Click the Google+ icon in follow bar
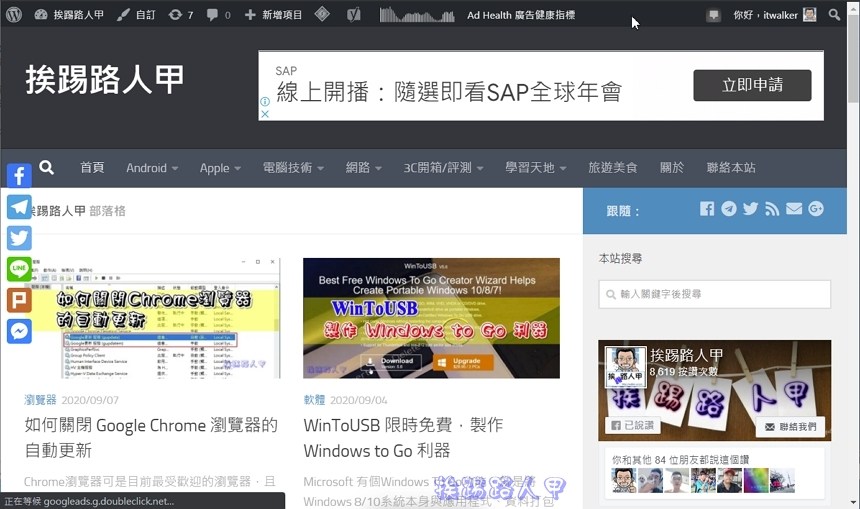860x509 pixels. tap(816, 209)
